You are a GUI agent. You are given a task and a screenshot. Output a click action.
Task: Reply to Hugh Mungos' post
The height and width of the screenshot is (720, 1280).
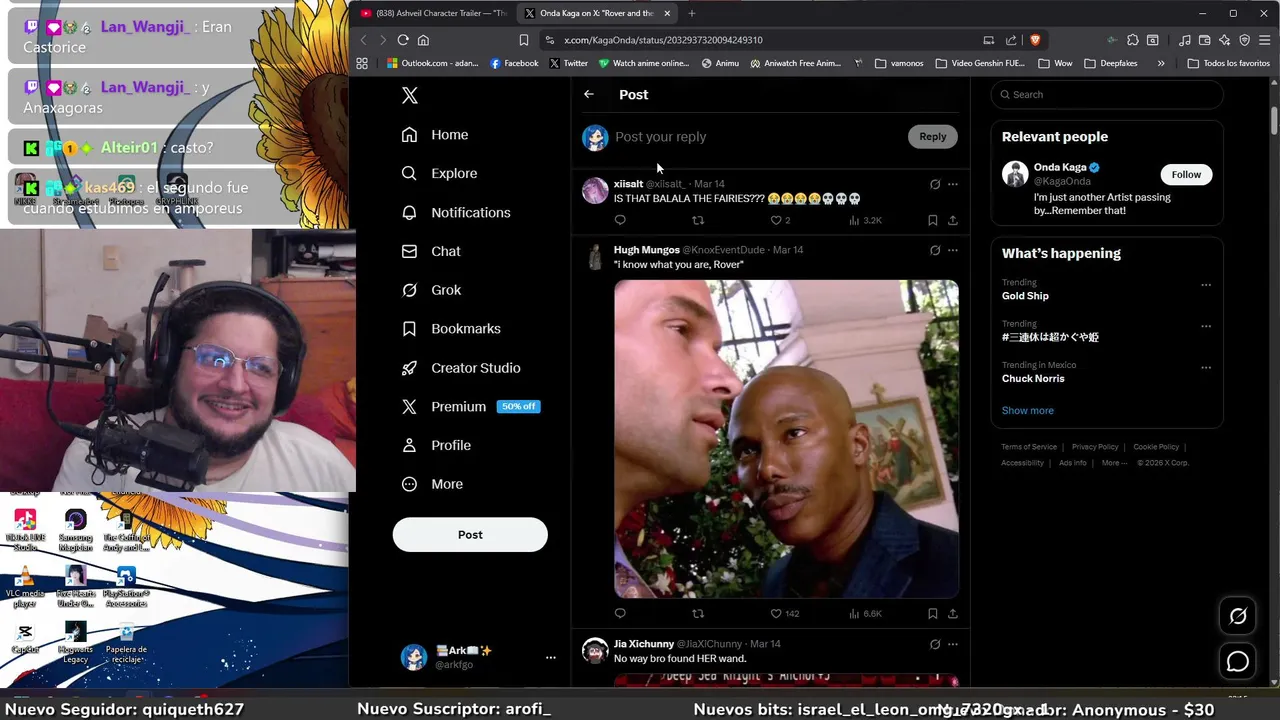(x=620, y=613)
